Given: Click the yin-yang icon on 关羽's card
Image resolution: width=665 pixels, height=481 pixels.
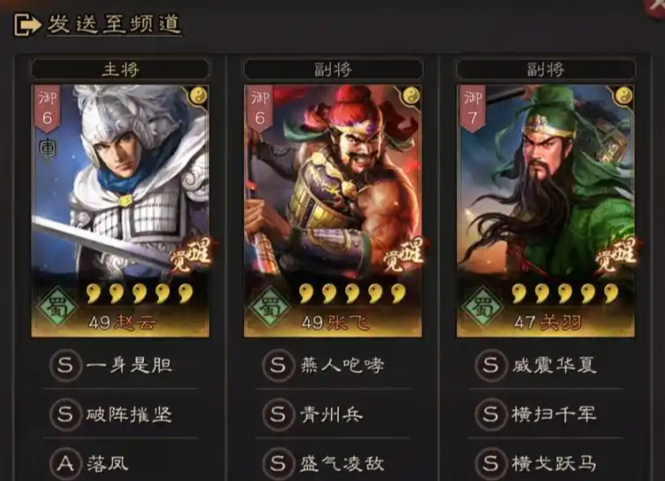Looking at the screenshot, I should (x=623, y=96).
